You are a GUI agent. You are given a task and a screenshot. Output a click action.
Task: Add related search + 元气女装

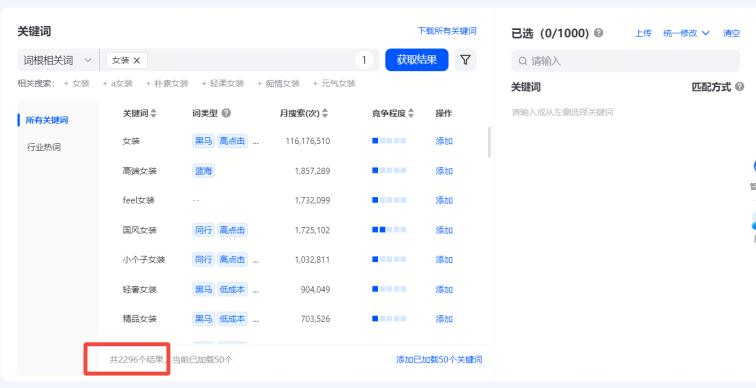click(x=334, y=83)
